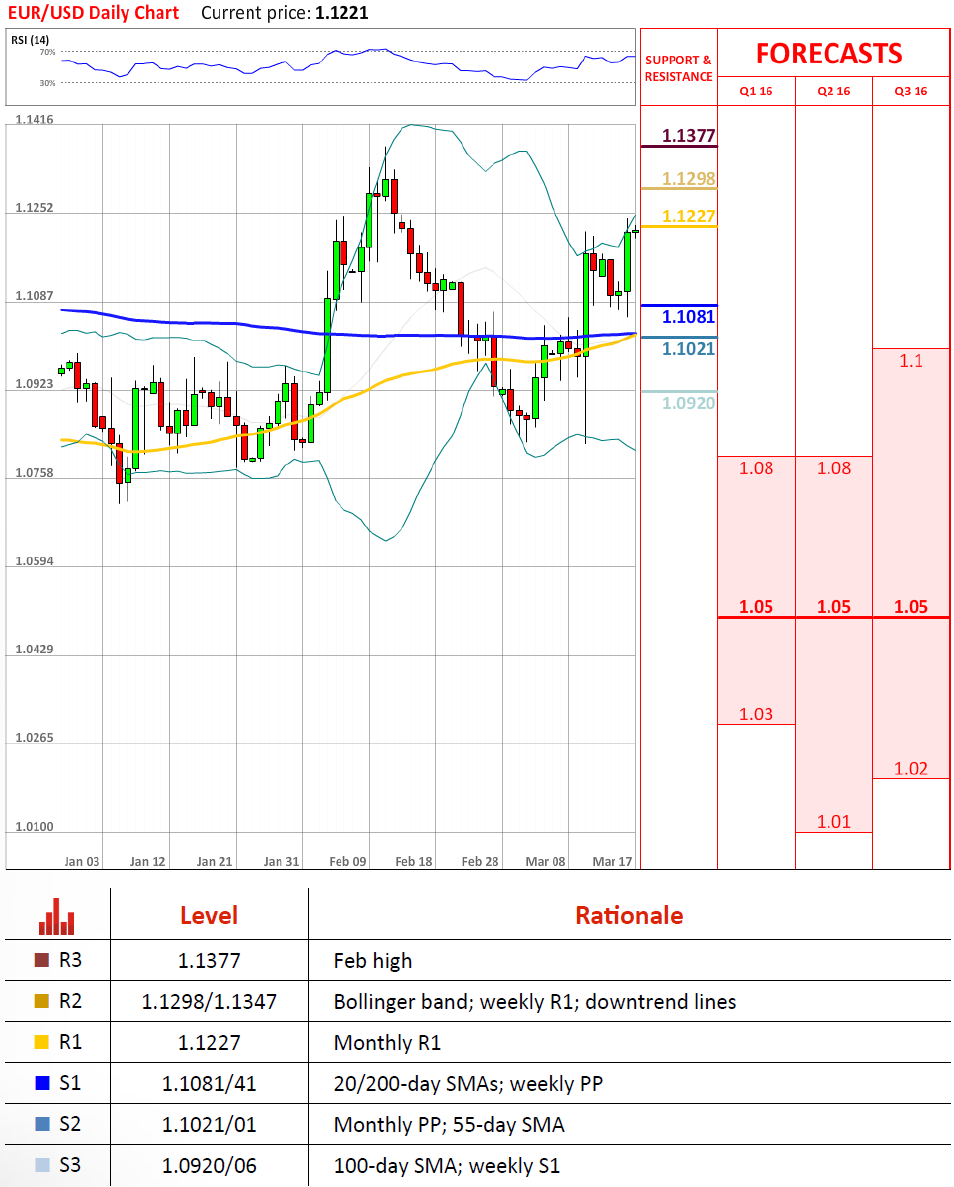
Task: Open the Q1 16 forecast column header
Action: pos(756,91)
